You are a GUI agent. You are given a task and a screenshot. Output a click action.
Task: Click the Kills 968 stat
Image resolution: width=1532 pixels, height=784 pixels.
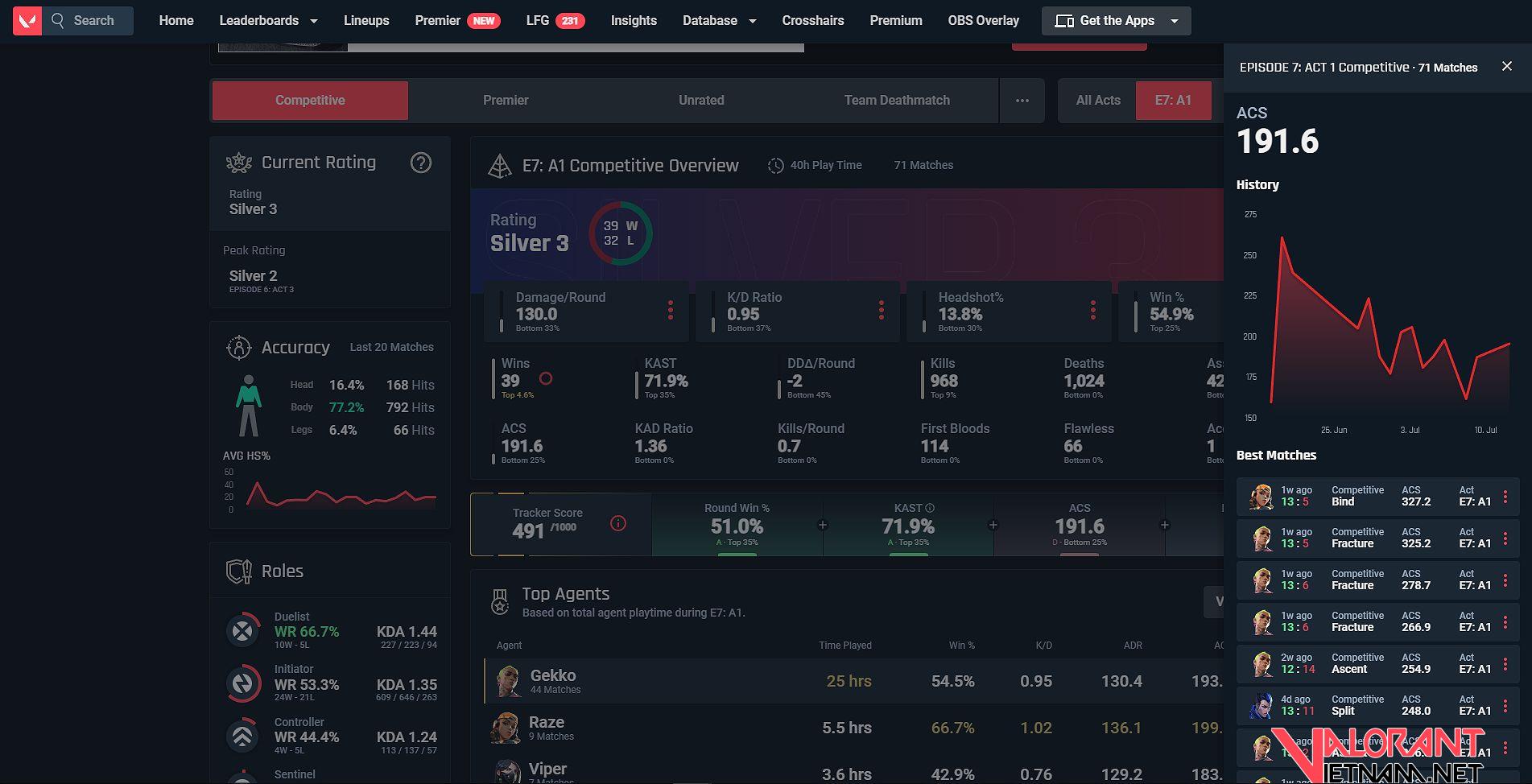pos(944,381)
